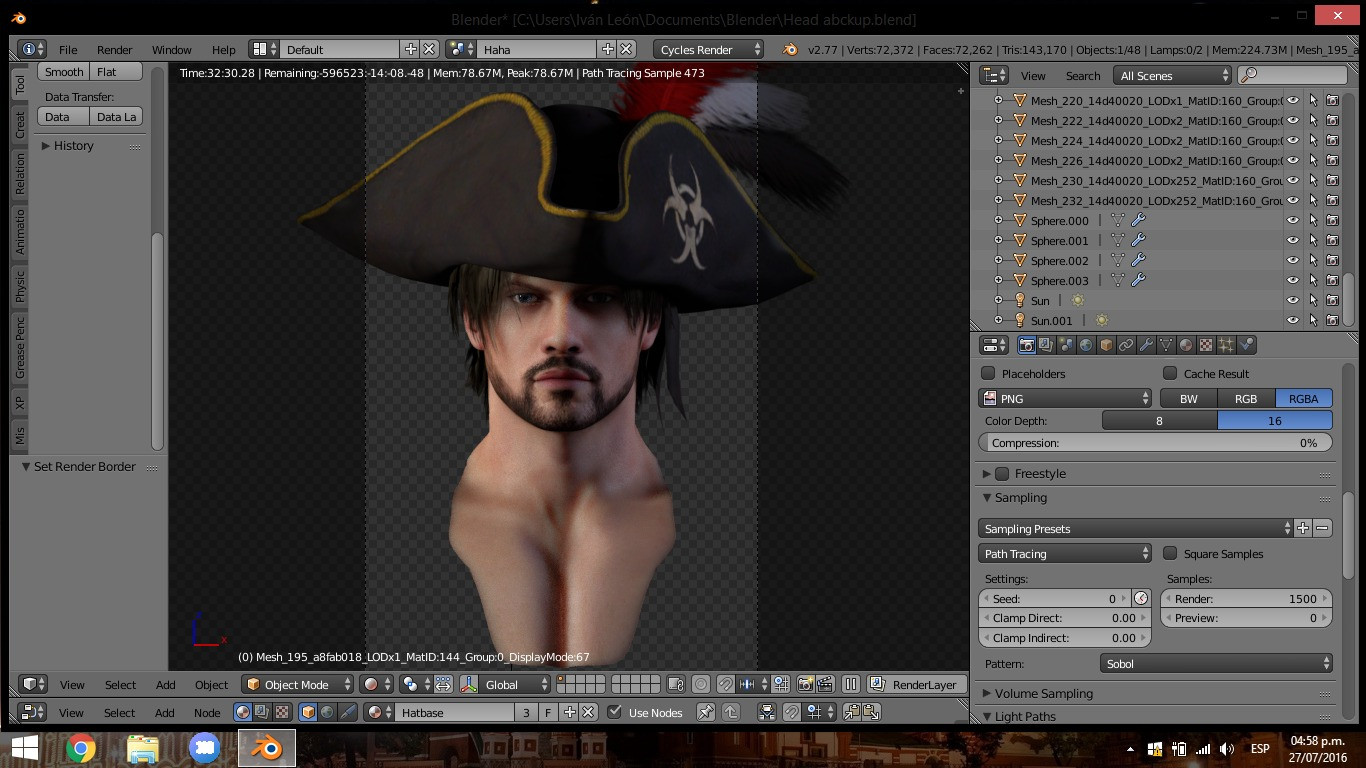Open the Object Mode dropdown
The height and width of the screenshot is (768, 1366).
298,685
